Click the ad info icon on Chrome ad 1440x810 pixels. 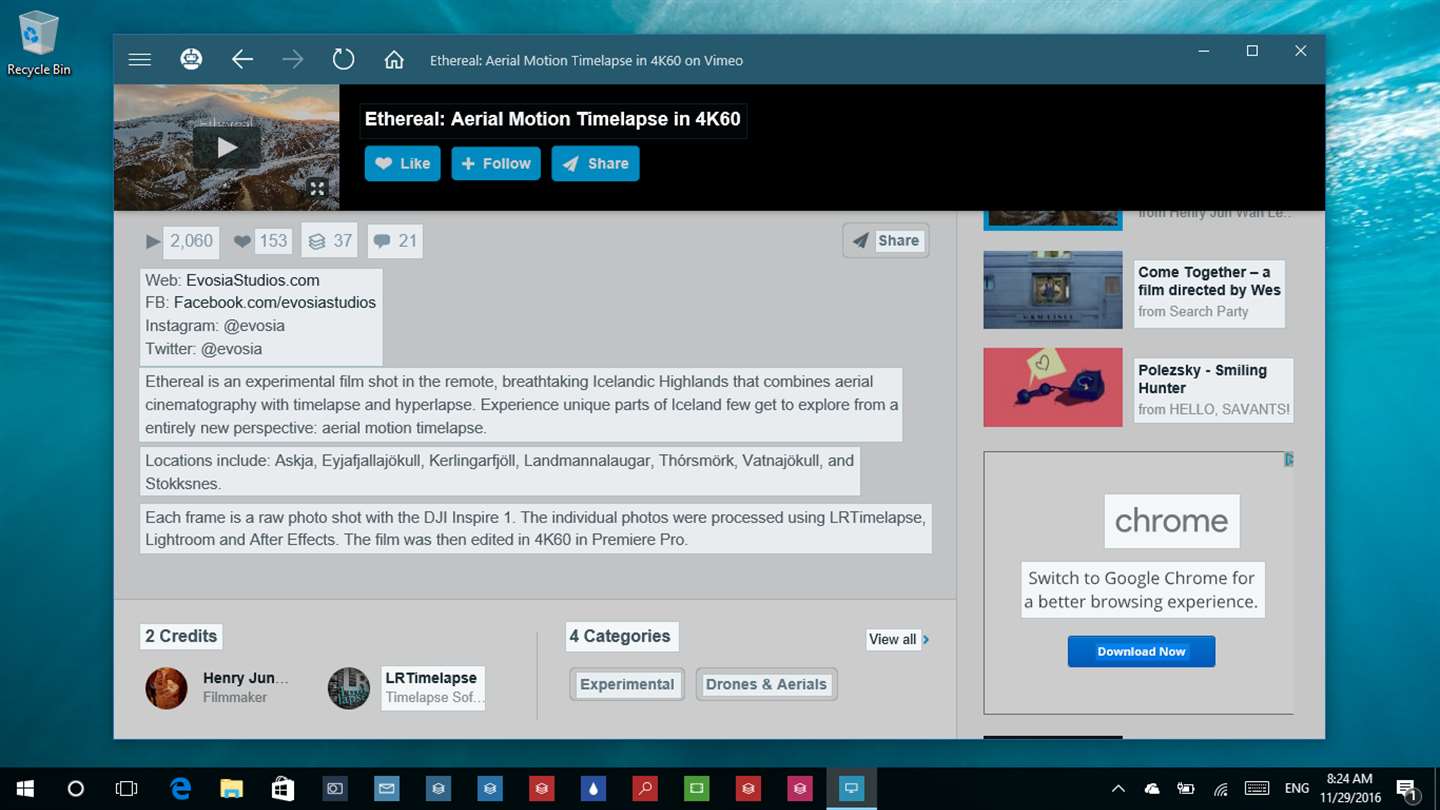tap(1289, 460)
